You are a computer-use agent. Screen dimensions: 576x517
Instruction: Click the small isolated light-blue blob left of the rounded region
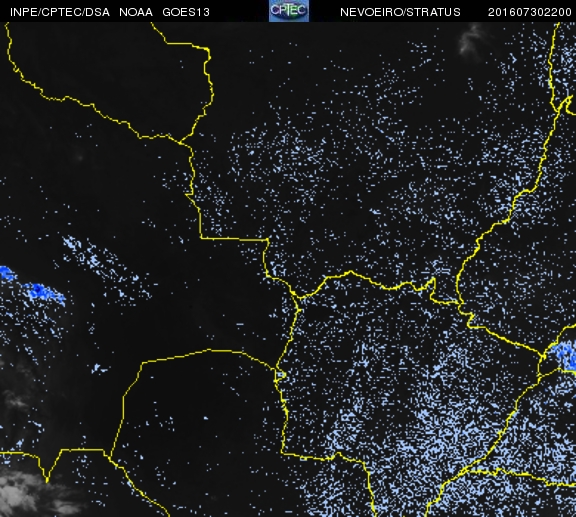click(98, 368)
